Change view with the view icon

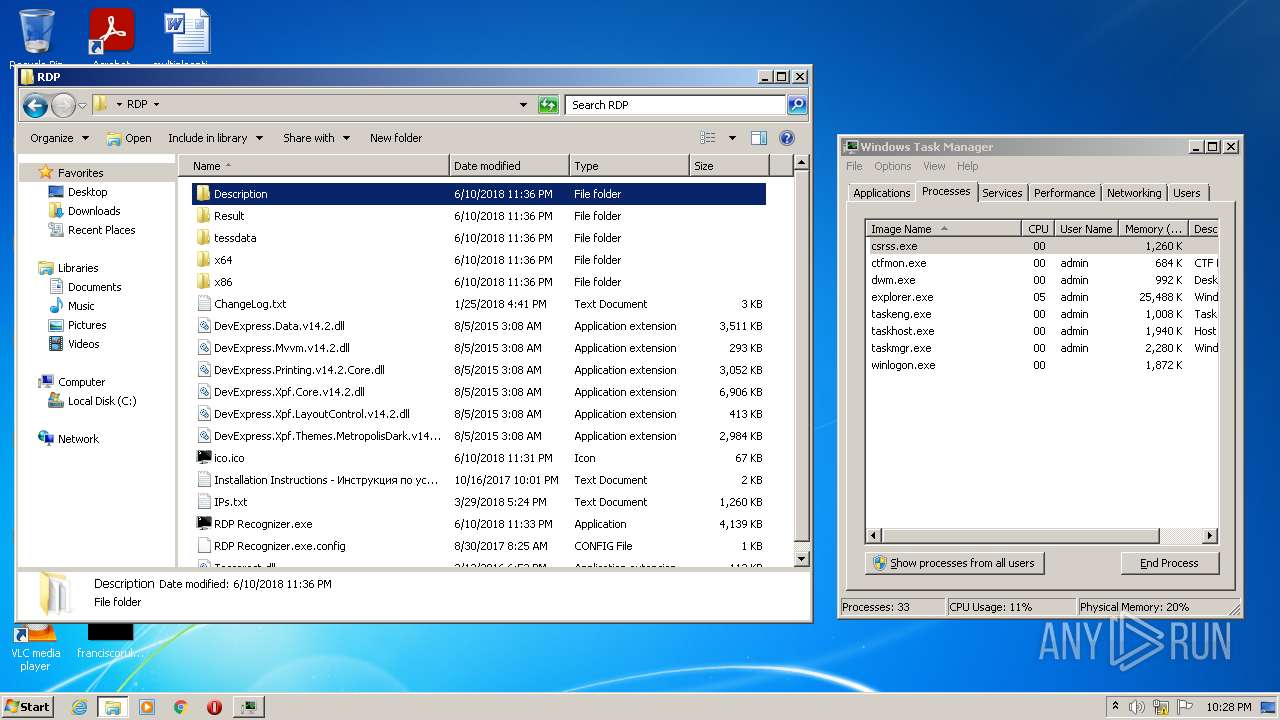click(x=708, y=138)
